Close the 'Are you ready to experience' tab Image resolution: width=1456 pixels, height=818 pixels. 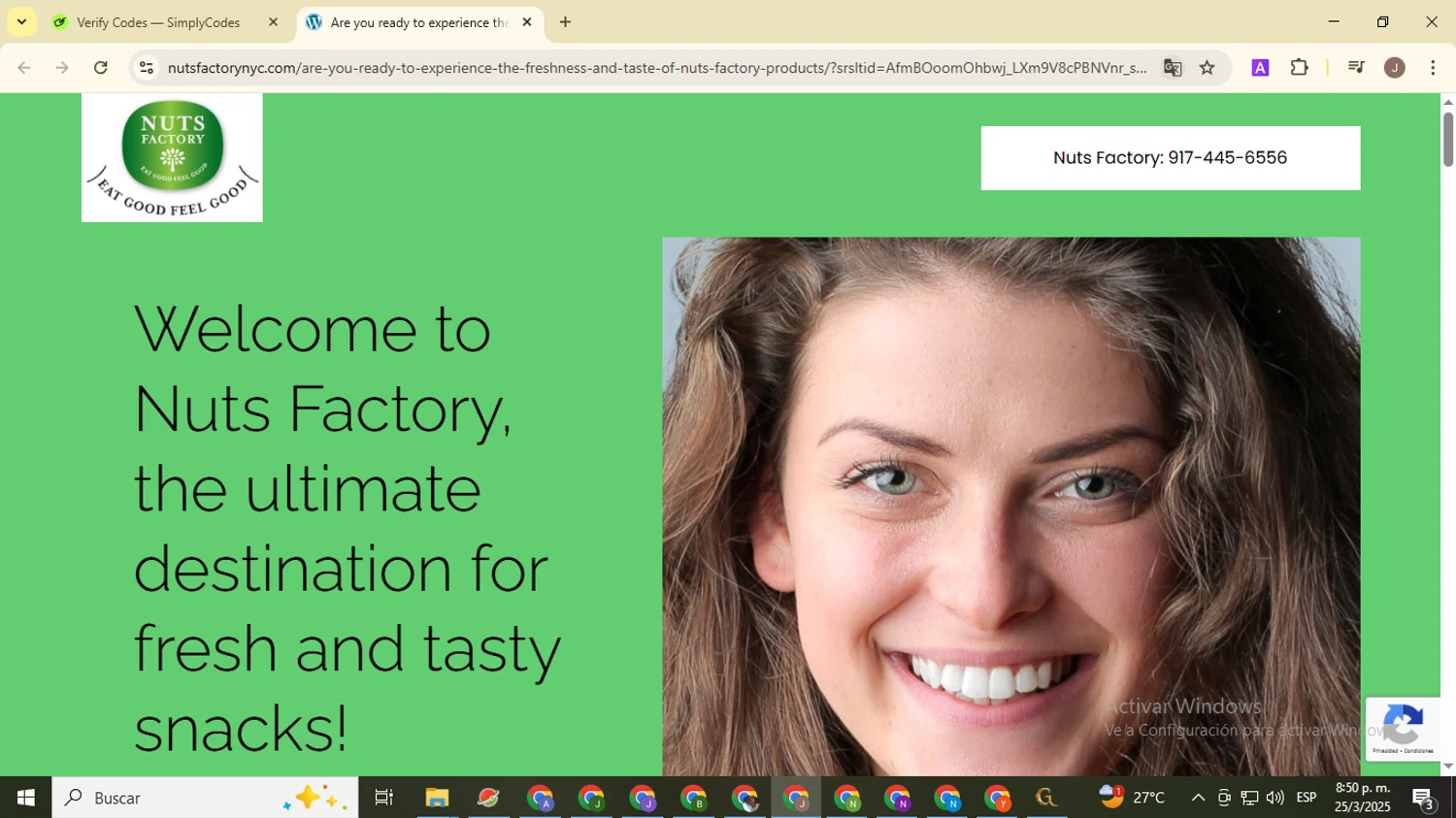pyautogui.click(x=527, y=22)
